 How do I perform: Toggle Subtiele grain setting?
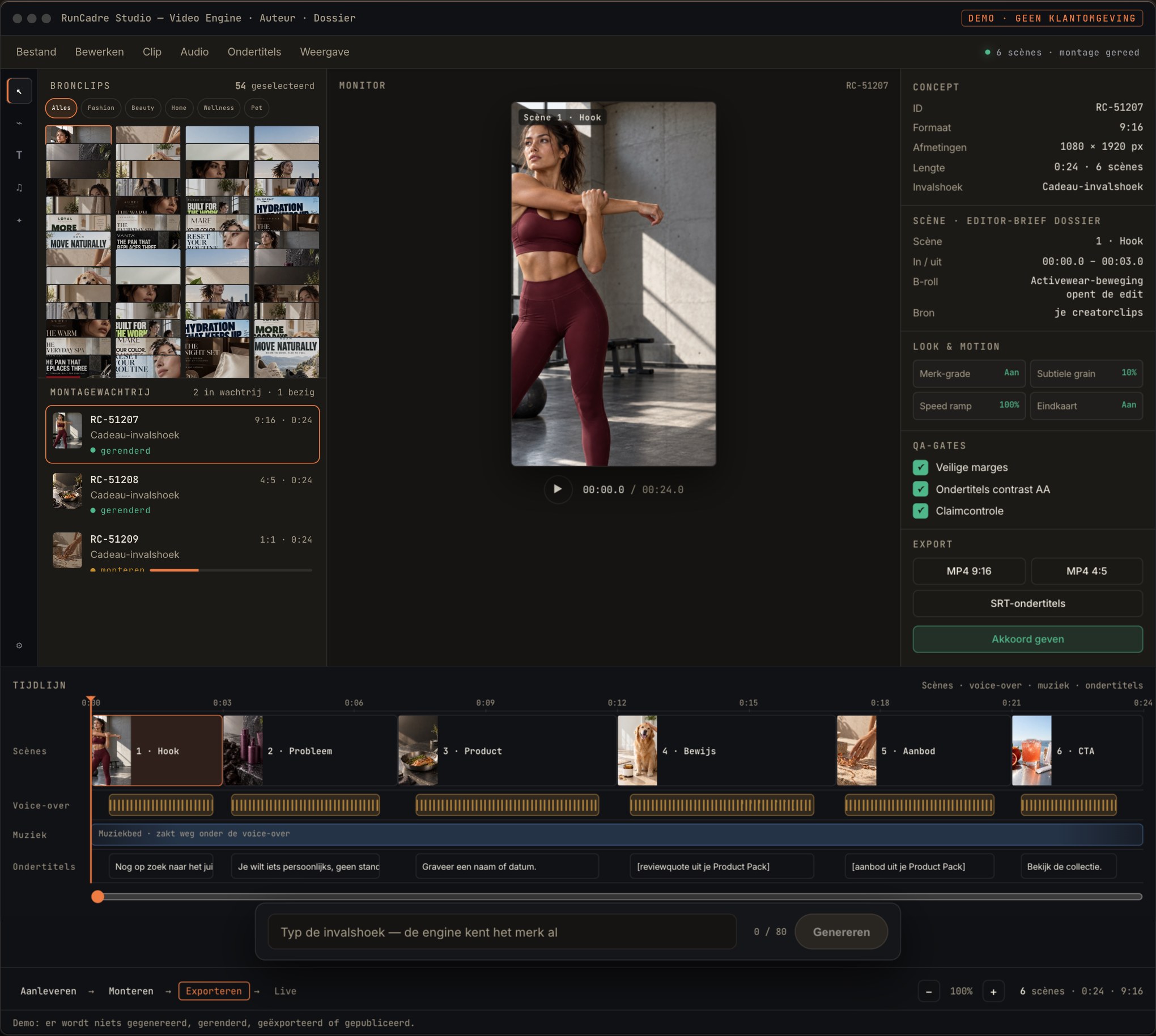coord(1086,373)
